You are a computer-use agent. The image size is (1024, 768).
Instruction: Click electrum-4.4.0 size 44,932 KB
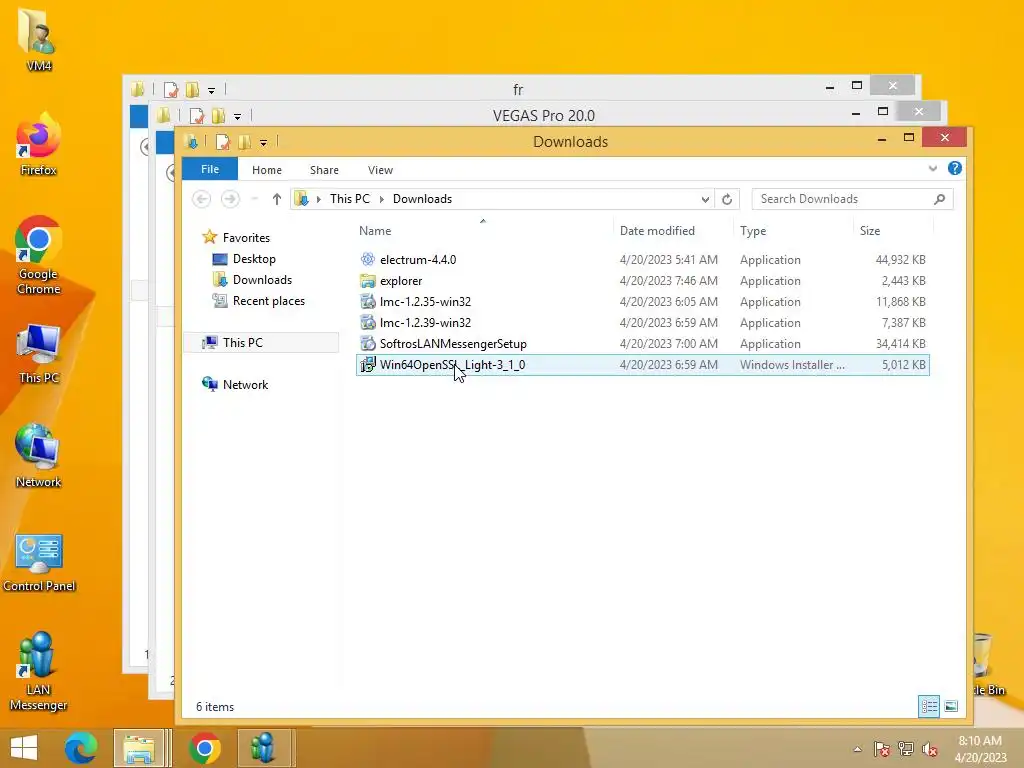pos(900,259)
